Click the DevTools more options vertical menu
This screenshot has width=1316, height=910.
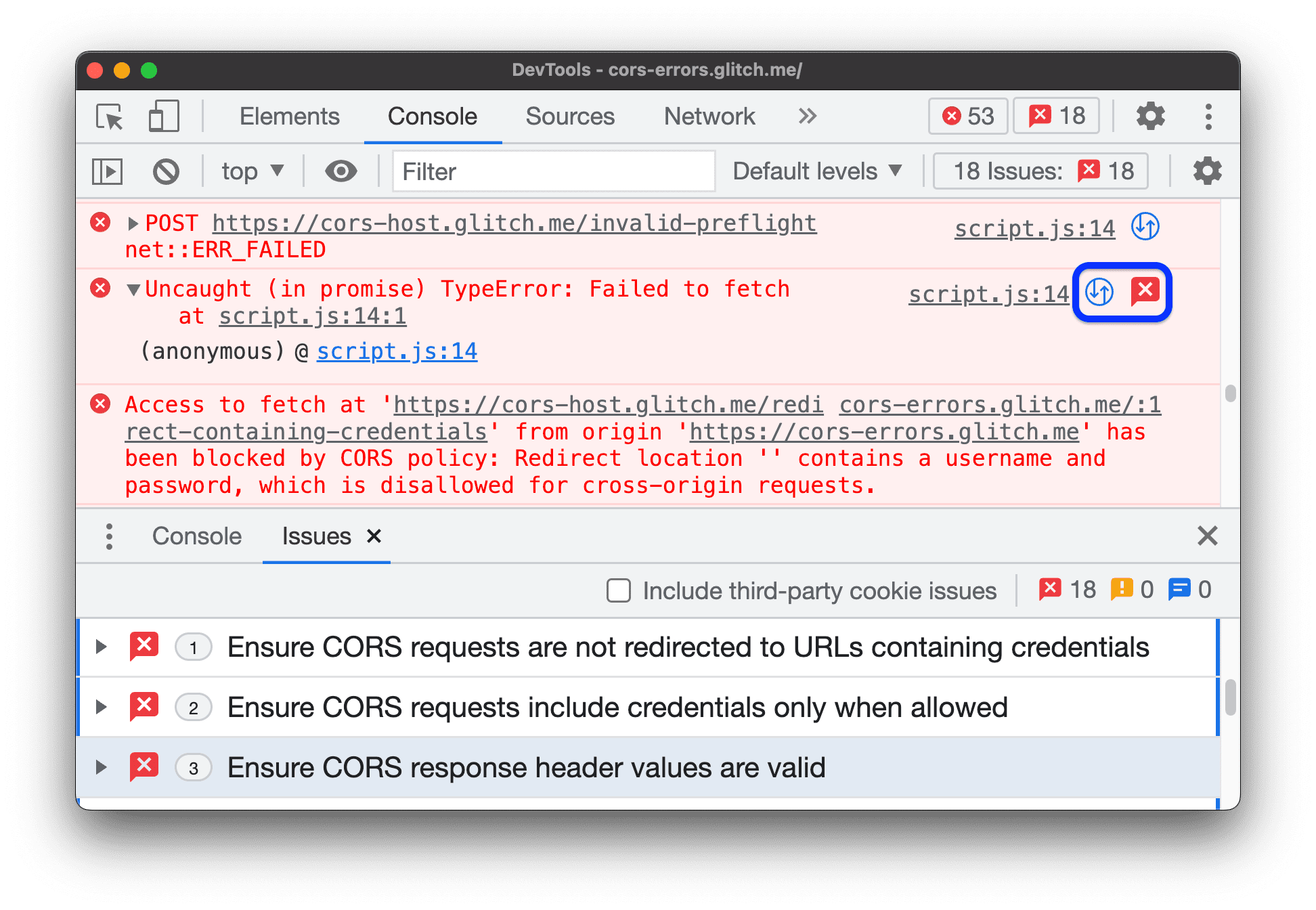(x=1208, y=115)
